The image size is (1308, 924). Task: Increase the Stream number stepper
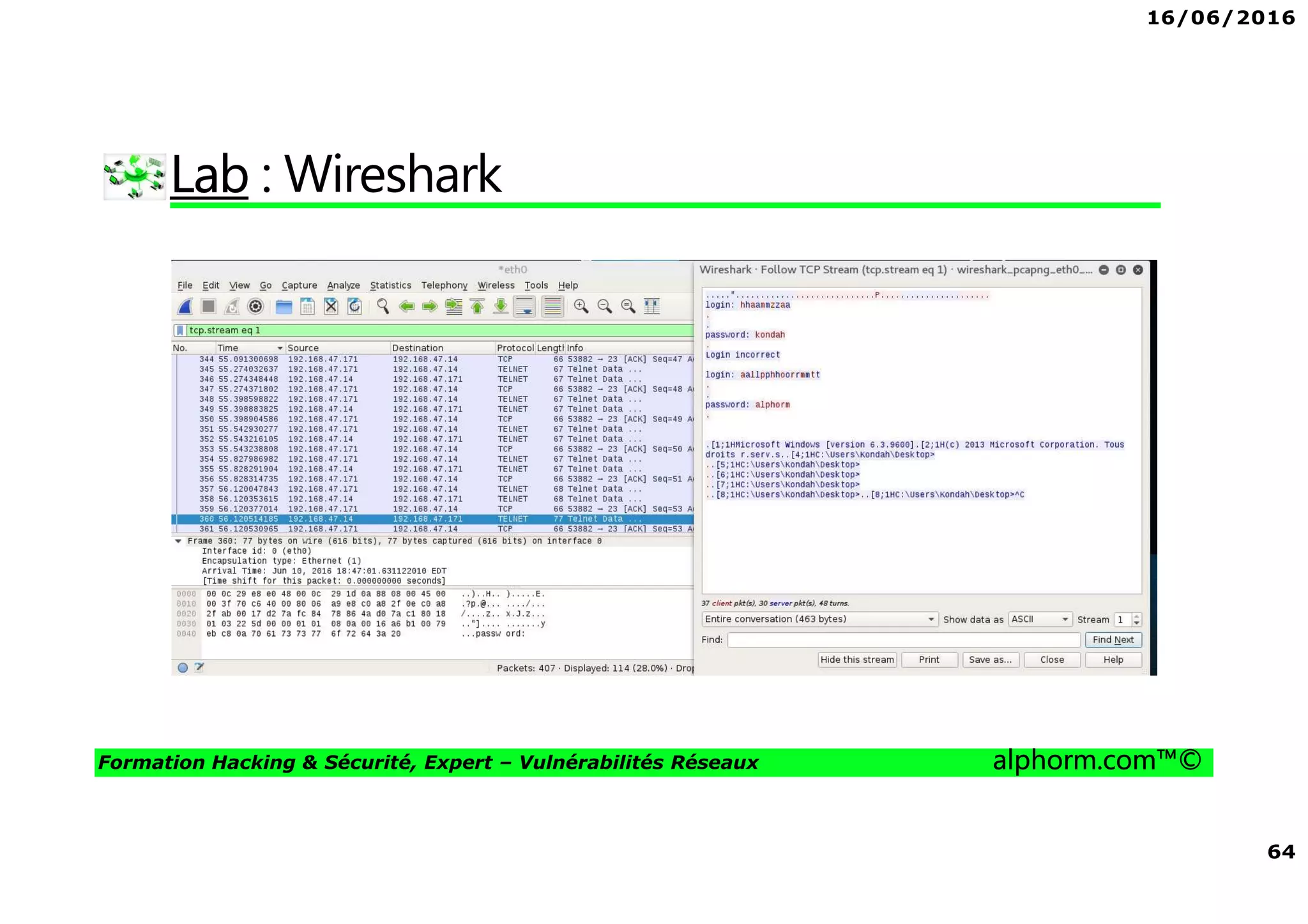(1136, 616)
